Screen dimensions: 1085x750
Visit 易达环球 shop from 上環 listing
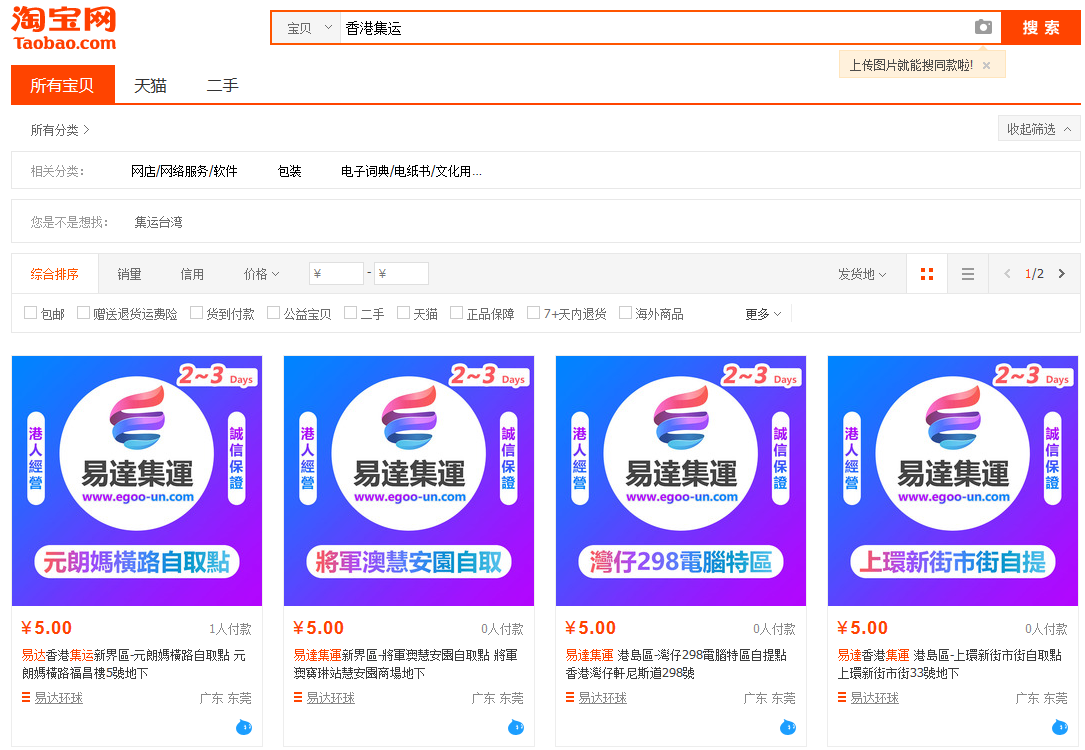(875, 698)
